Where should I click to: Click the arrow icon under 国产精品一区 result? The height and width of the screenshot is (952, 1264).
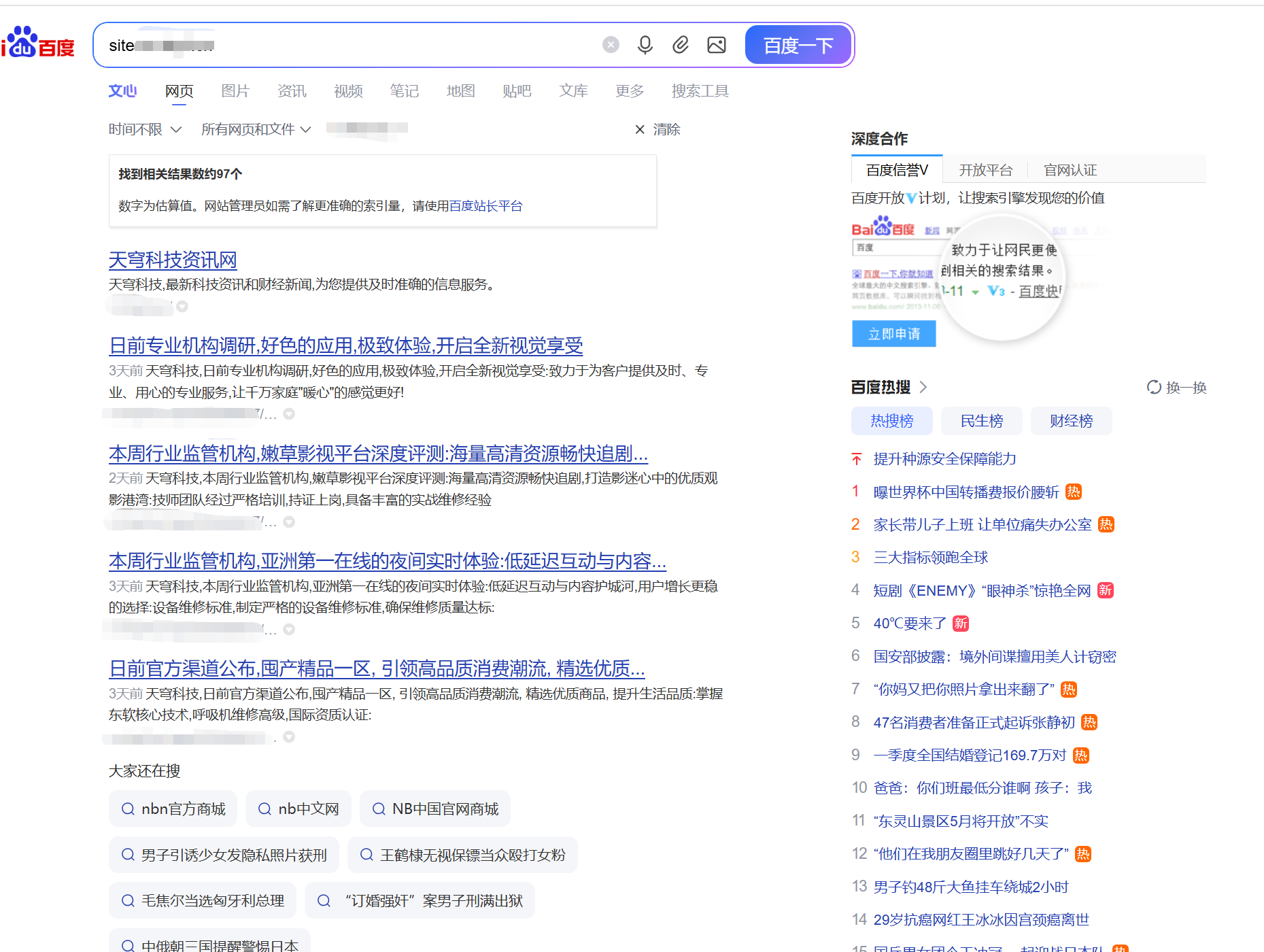(289, 737)
